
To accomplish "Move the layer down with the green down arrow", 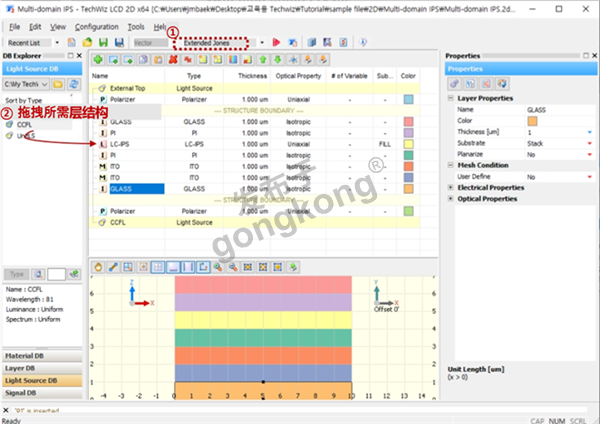I will (x=278, y=60).
